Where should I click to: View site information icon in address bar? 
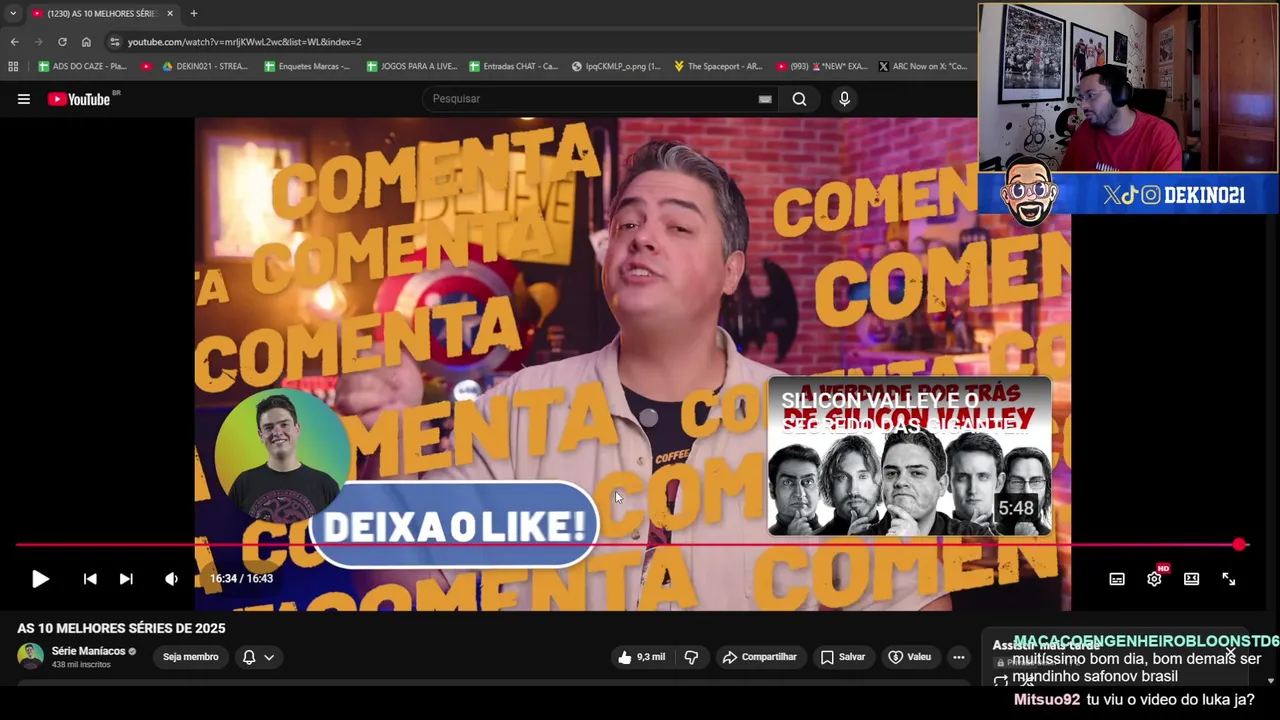pos(115,42)
